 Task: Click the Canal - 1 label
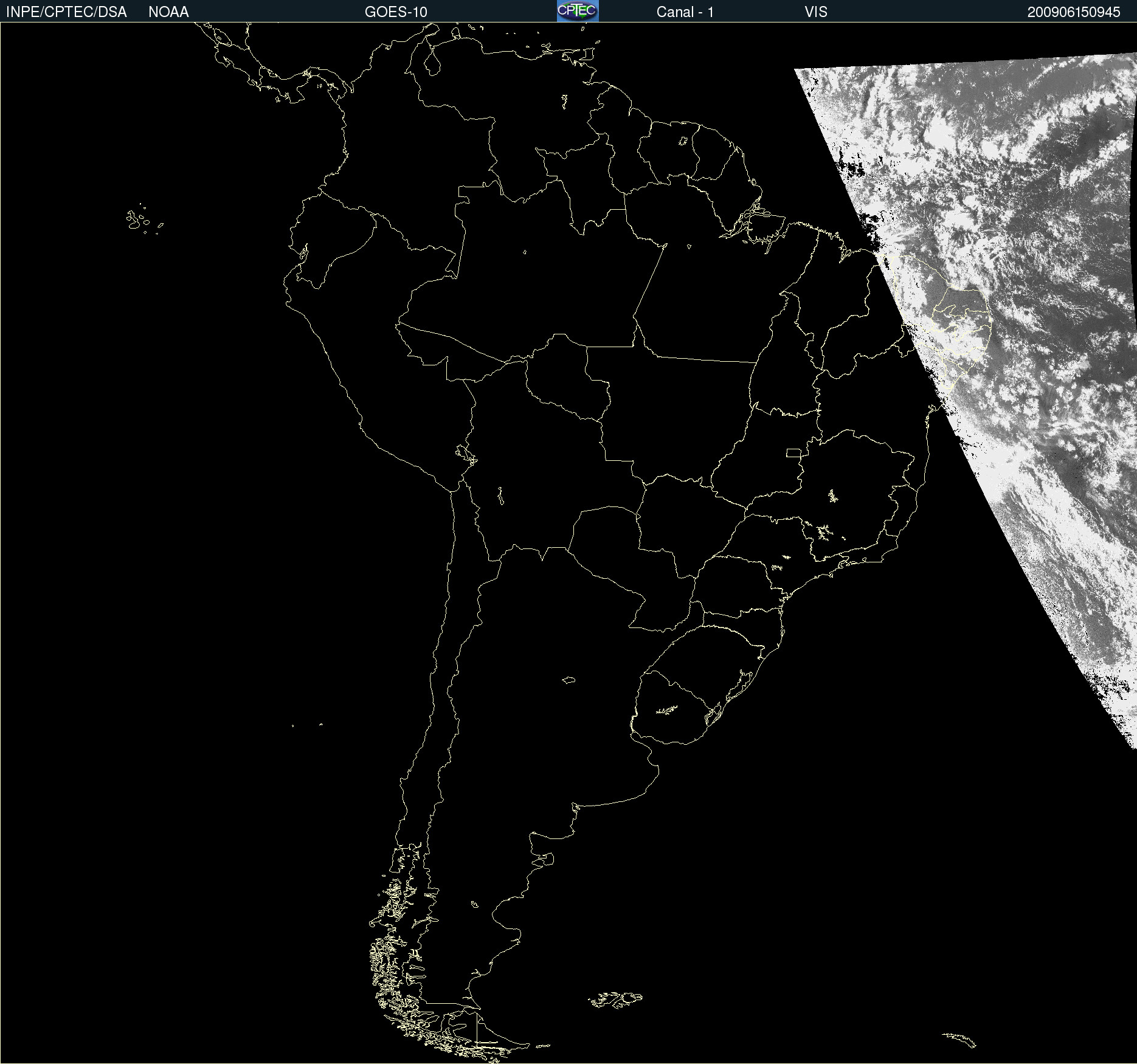(x=685, y=12)
